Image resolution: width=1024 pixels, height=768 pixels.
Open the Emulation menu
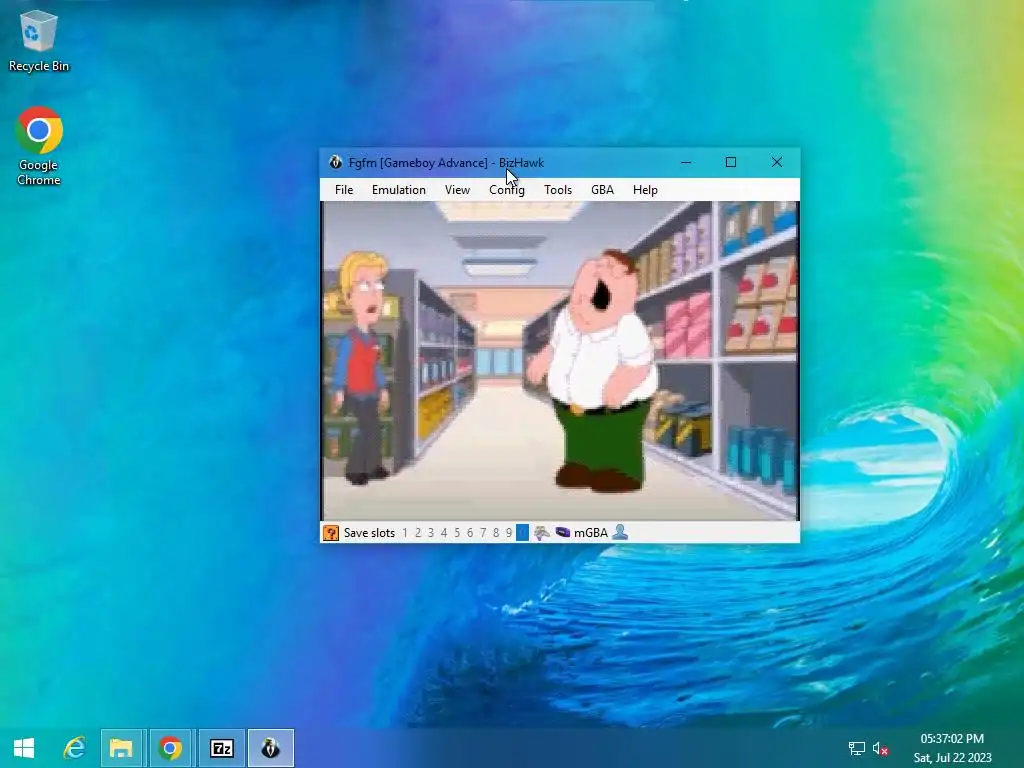pyautogui.click(x=398, y=190)
